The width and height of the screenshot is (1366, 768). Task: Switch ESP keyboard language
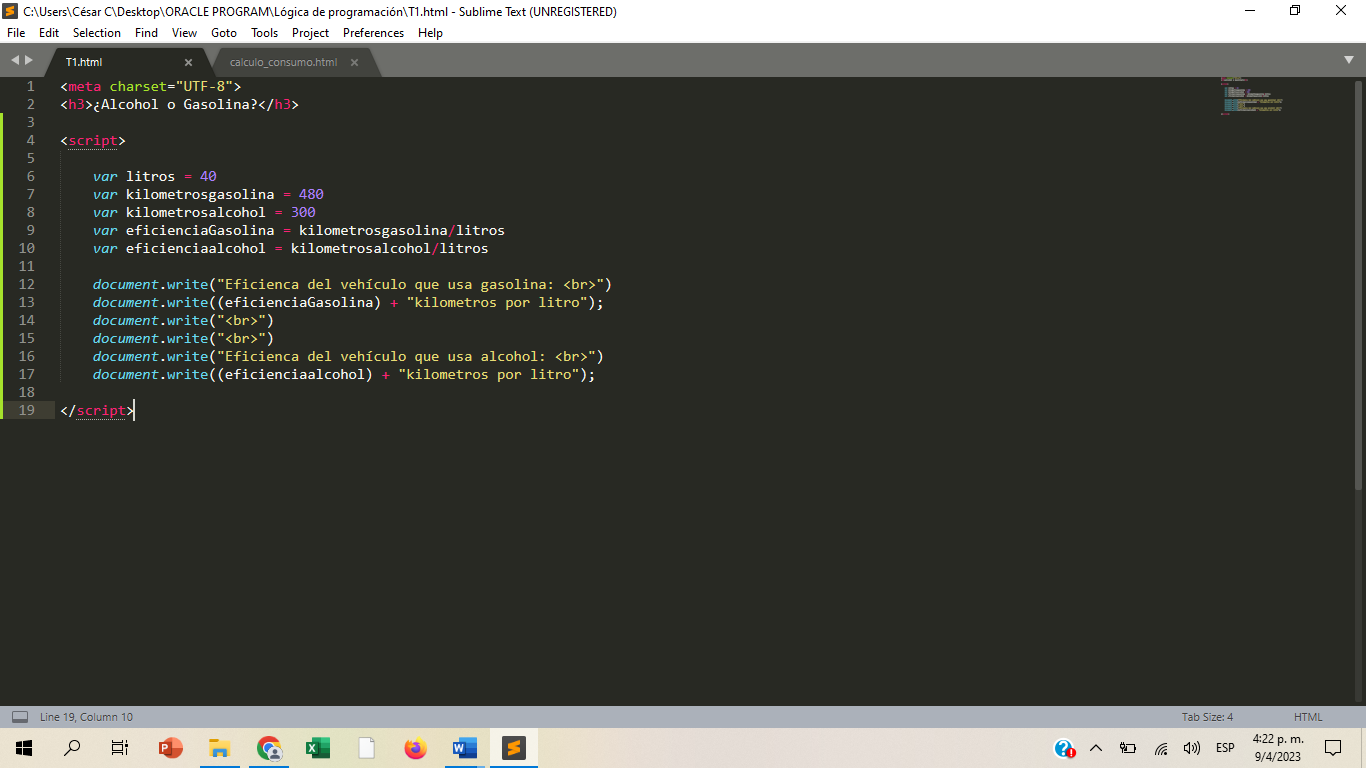pos(1225,748)
